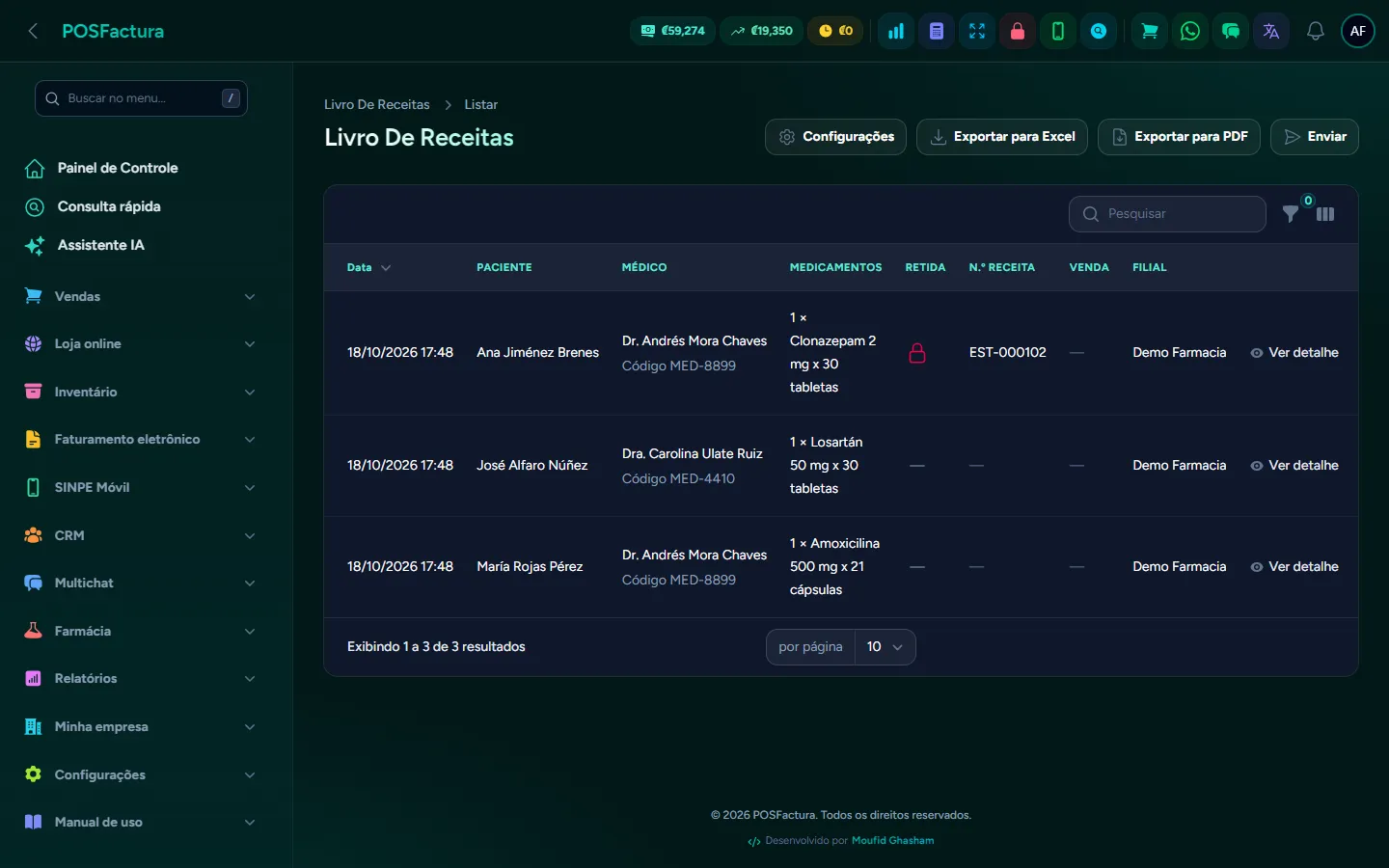Go to Painel de Controle

coord(118,168)
